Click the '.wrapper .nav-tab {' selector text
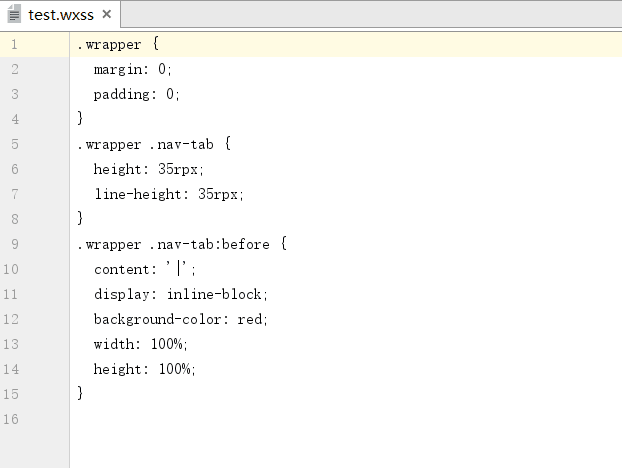 154,144
